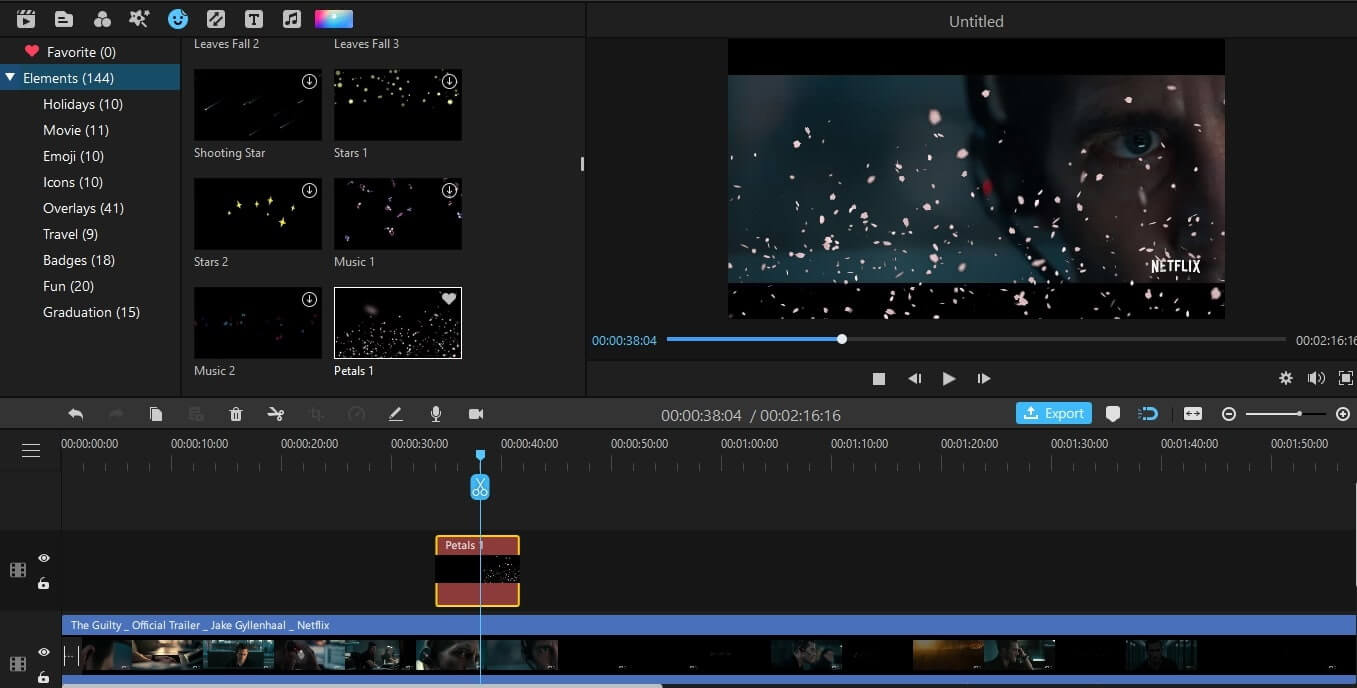Step back to previous frame

coord(914,379)
